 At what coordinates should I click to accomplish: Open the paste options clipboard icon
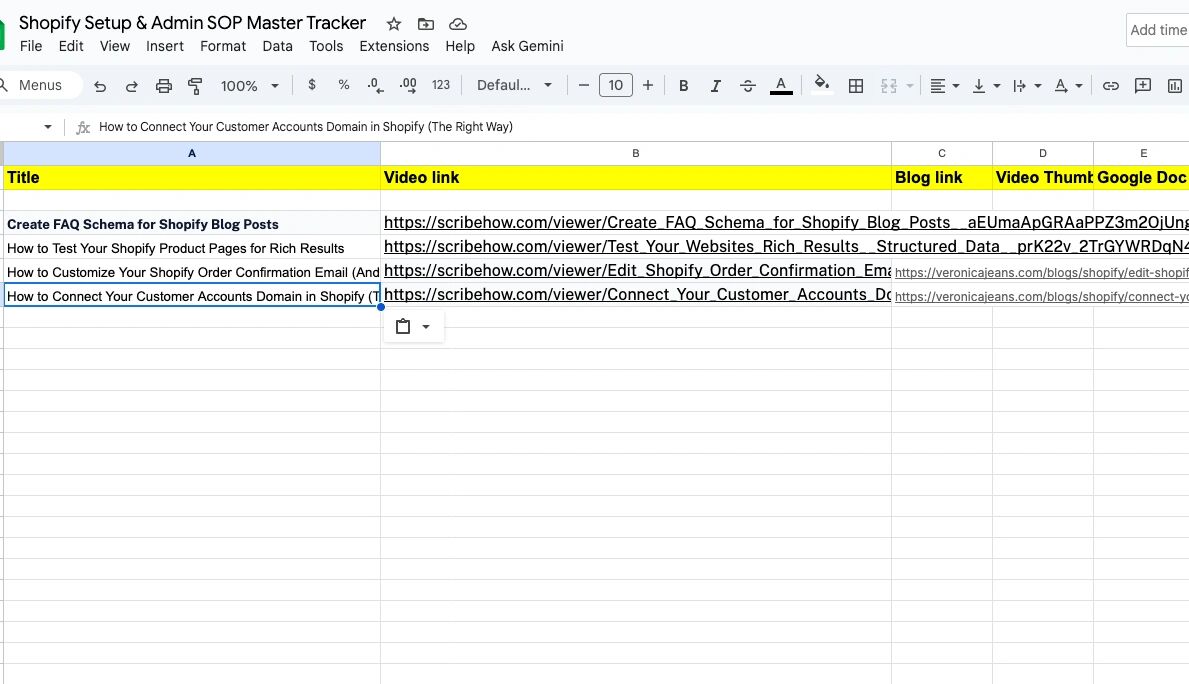click(x=403, y=327)
